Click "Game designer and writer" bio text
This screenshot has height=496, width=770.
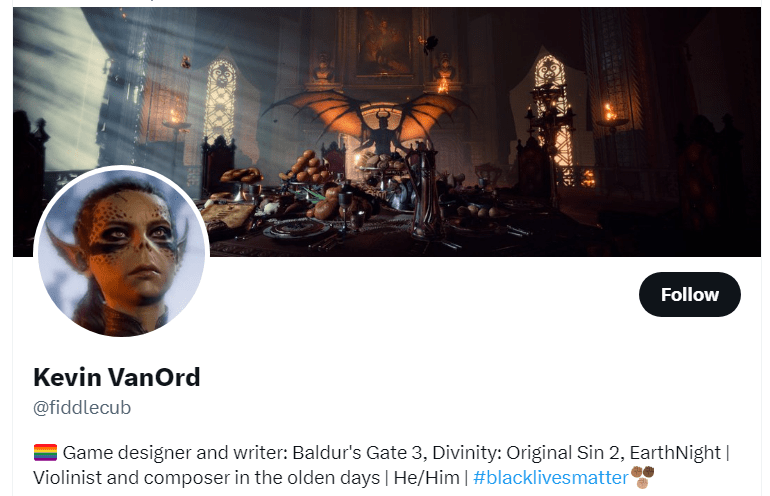pyautogui.click(x=175, y=452)
